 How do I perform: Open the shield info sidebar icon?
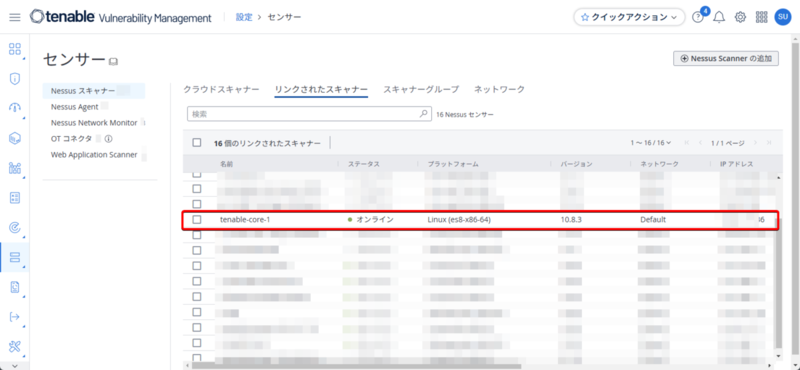[15, 79]
